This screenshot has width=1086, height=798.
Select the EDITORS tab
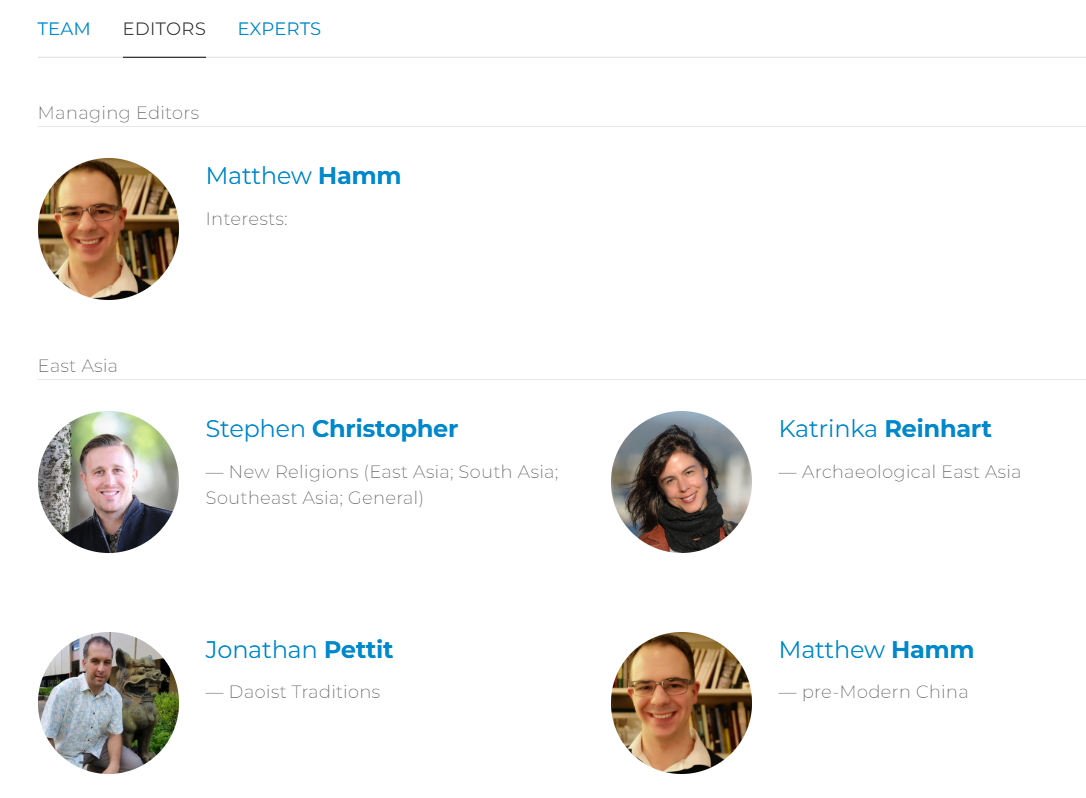point(164,29)
